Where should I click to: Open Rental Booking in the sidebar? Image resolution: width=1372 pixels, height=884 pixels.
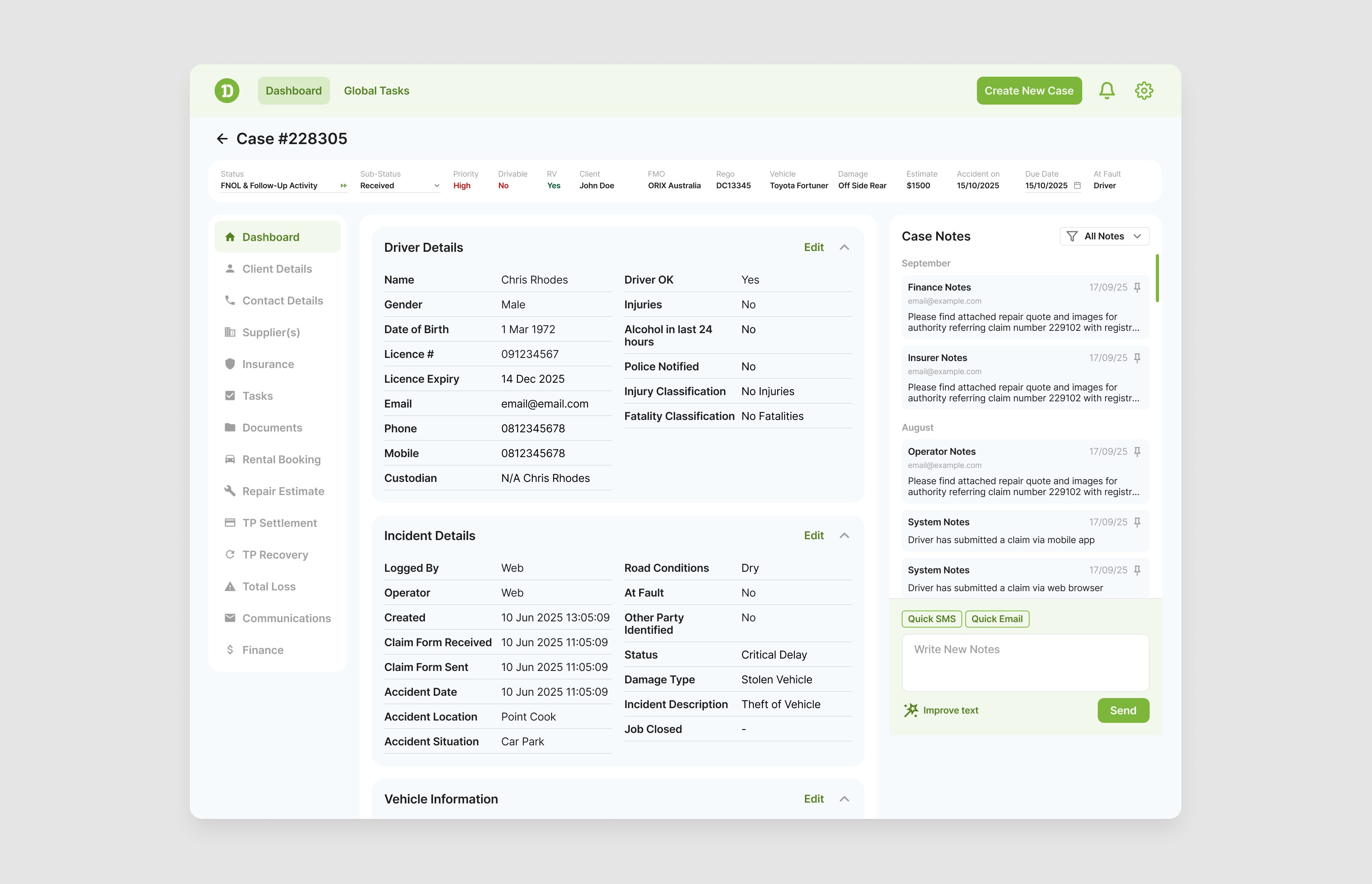(x=278, y=459)
